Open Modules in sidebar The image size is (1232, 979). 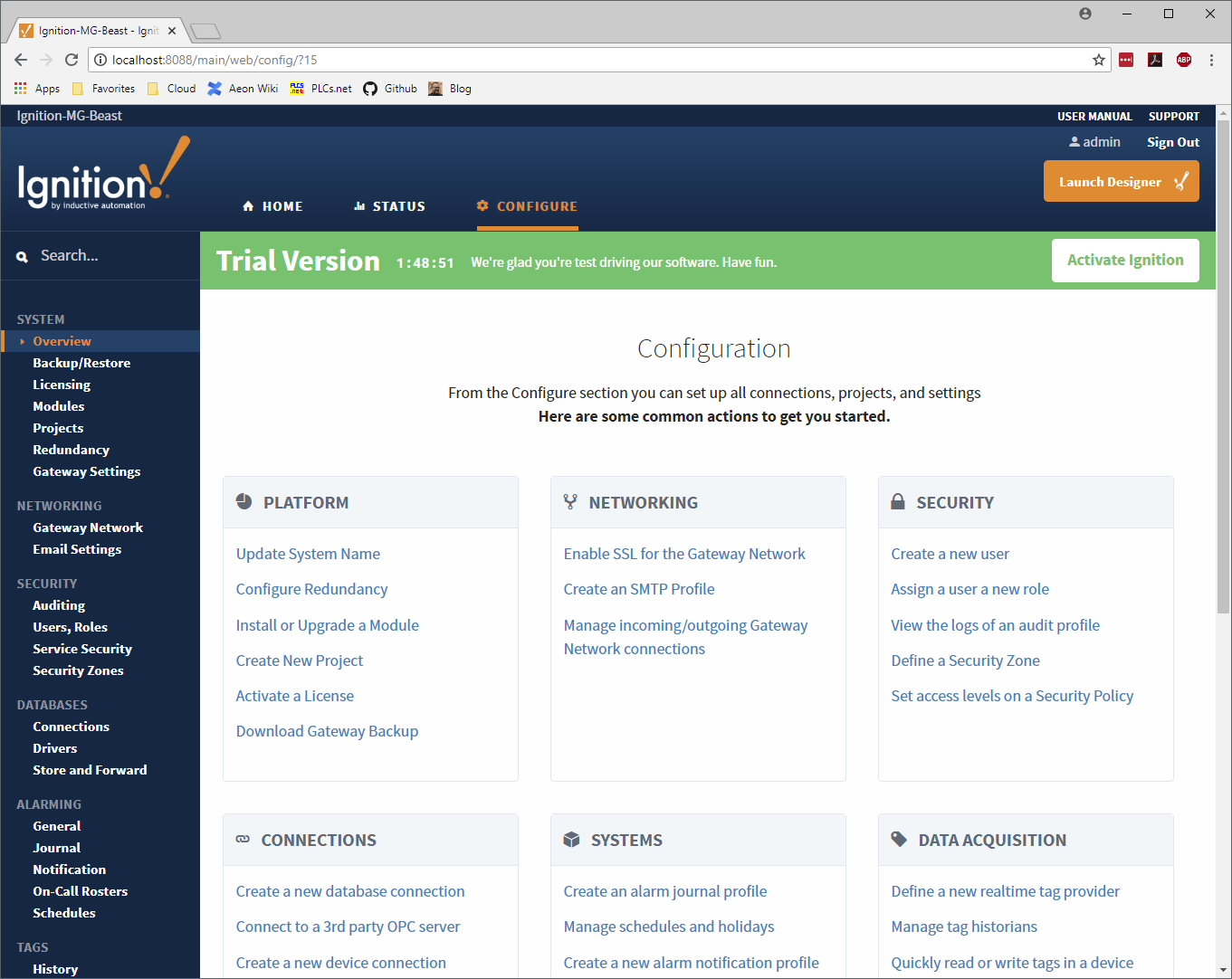(59, 406)
